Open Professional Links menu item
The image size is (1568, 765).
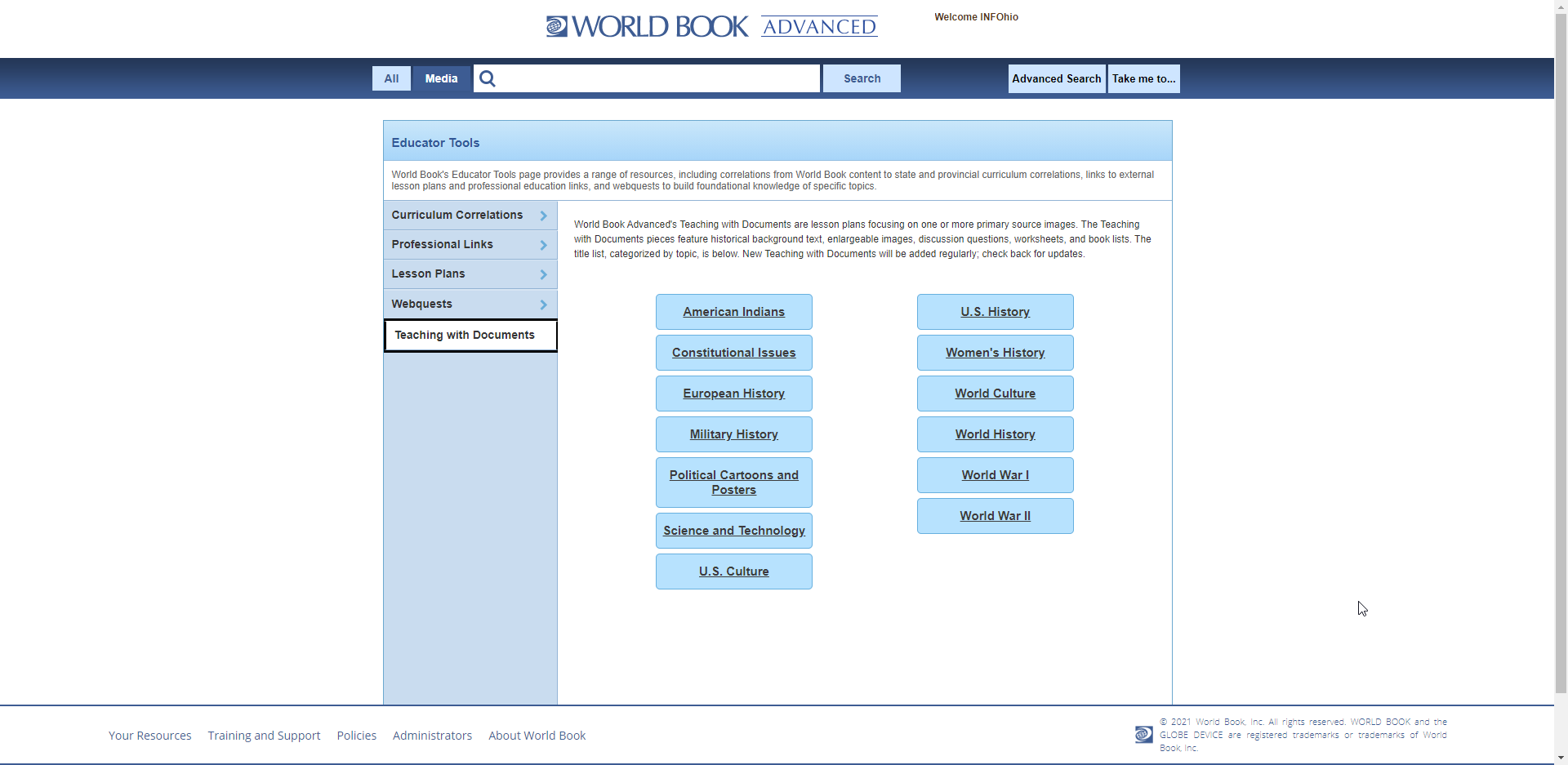coord(470,244)
